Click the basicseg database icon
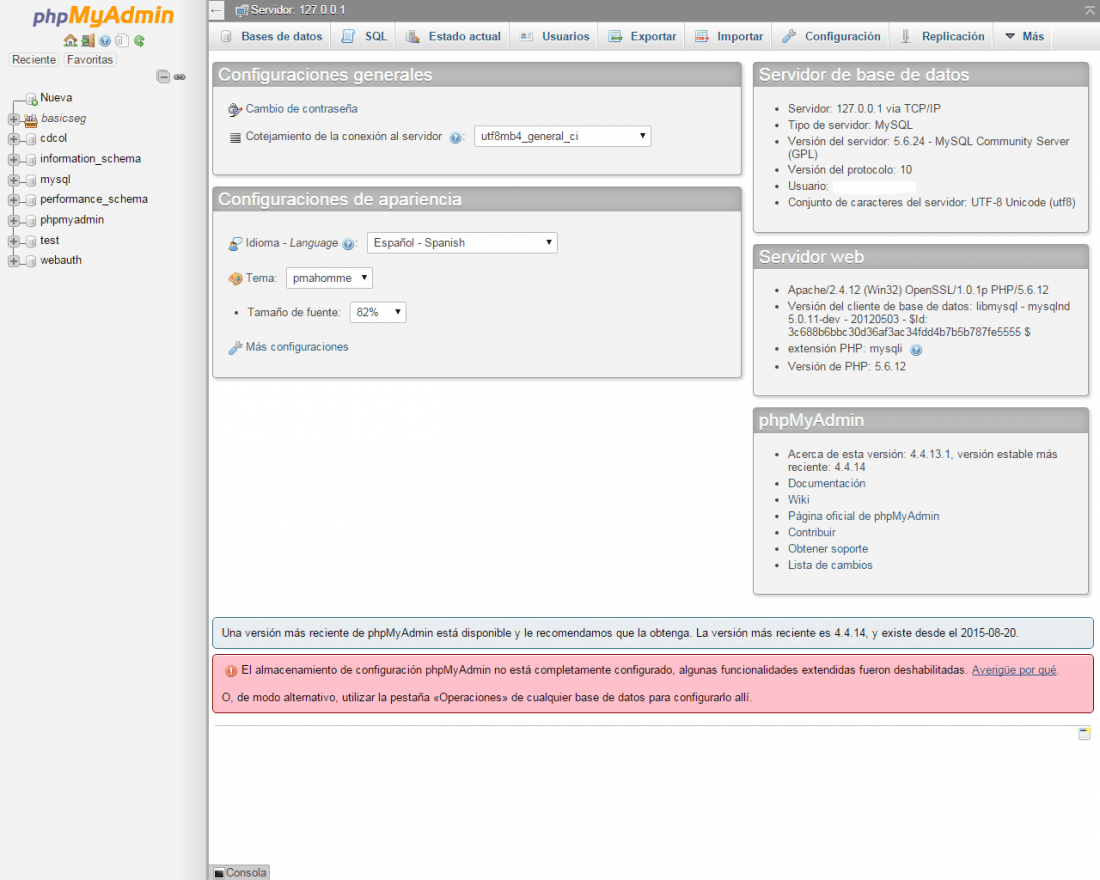This screenshot has width=1100, height=880. point(30,119)
